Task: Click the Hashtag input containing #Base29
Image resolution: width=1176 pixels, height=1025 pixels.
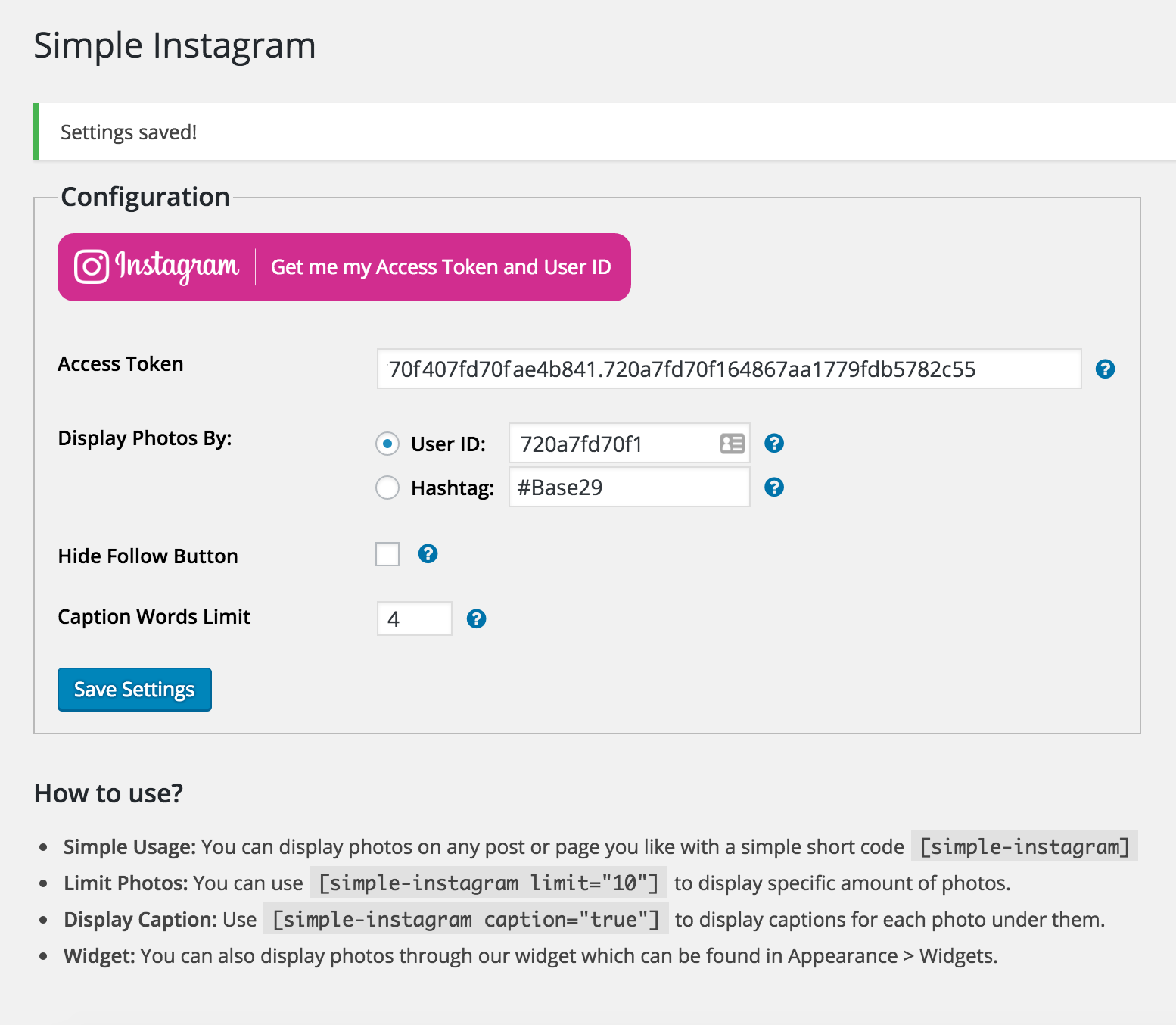Action: point(630,487)
